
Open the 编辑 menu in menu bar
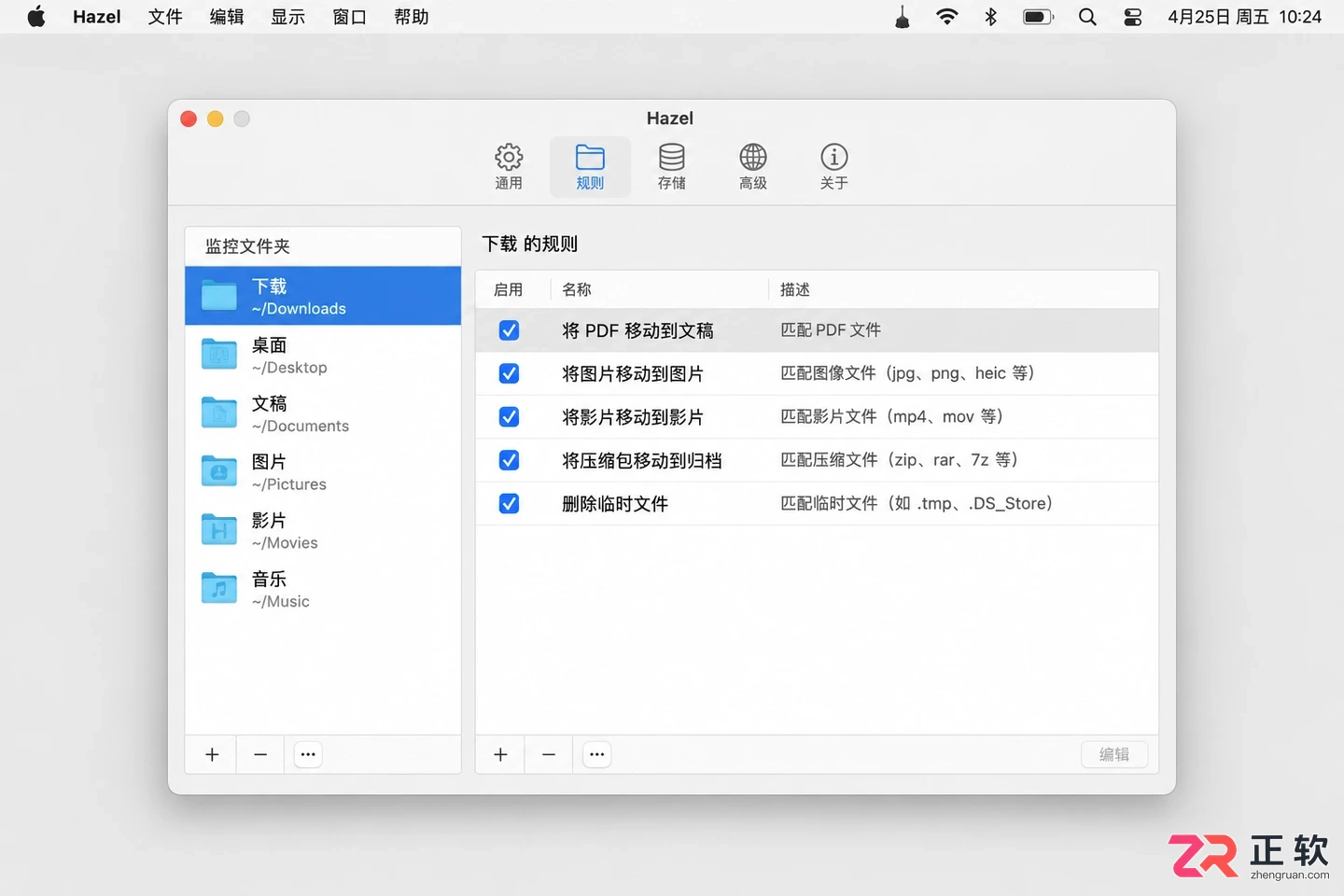pos(227,17)
